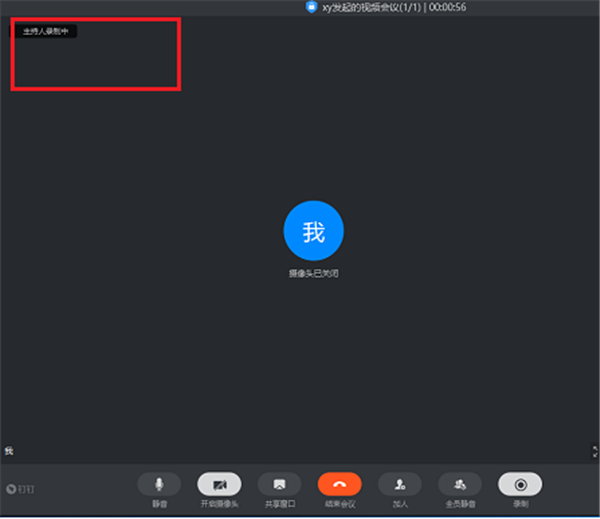Click the 主持人录制中 recording status label

pos(44,31)
